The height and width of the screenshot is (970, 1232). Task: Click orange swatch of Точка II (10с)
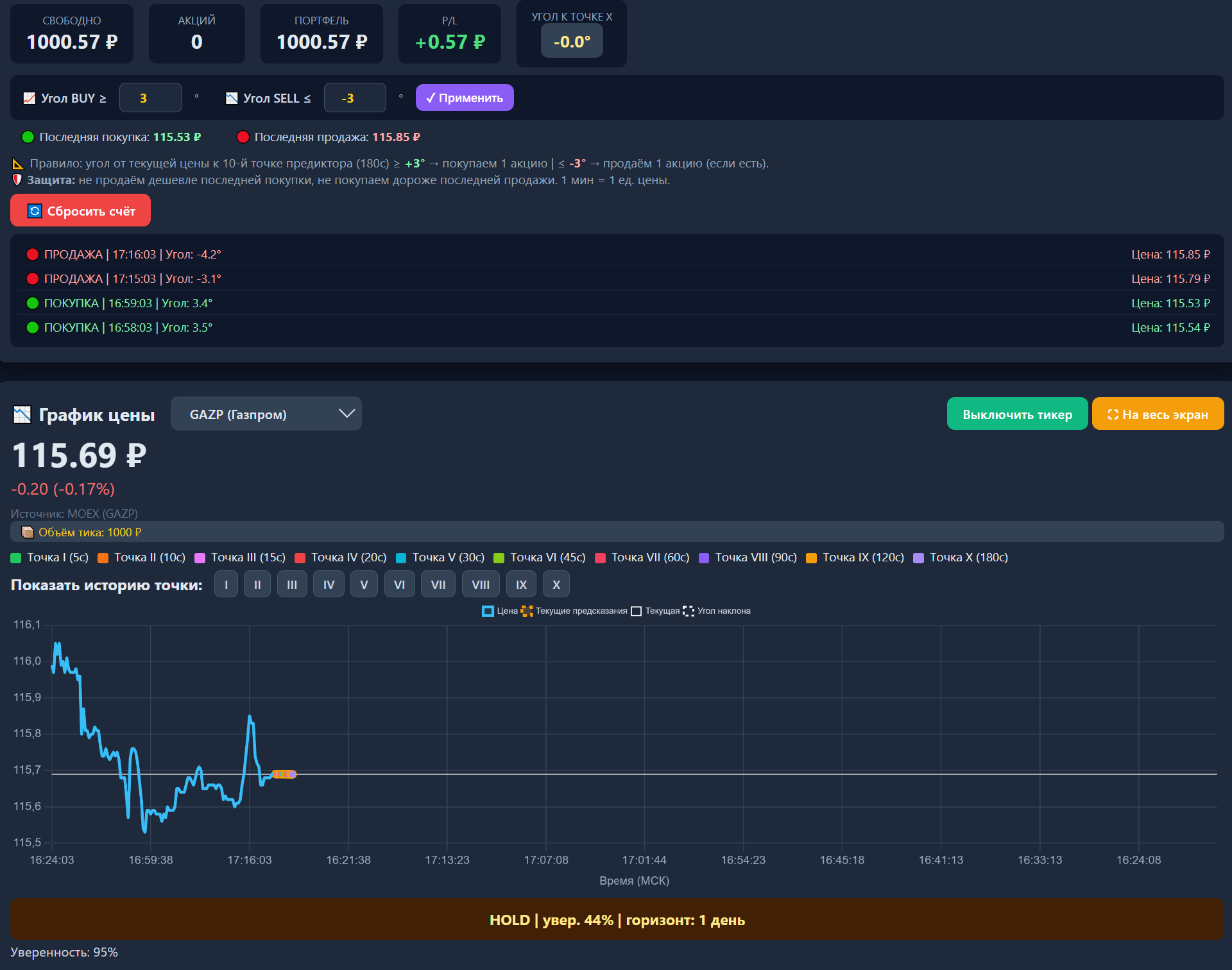coord(103,558)
